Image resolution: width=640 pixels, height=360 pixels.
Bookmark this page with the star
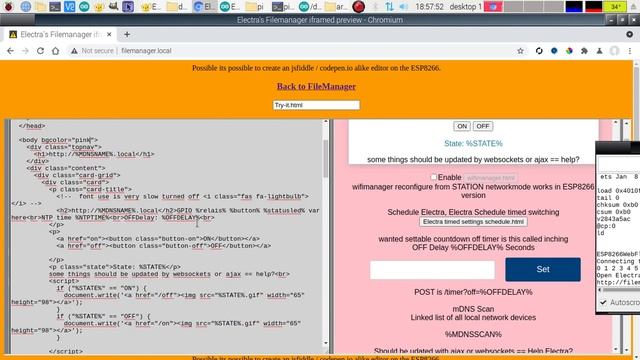click(x=520, y=51)
